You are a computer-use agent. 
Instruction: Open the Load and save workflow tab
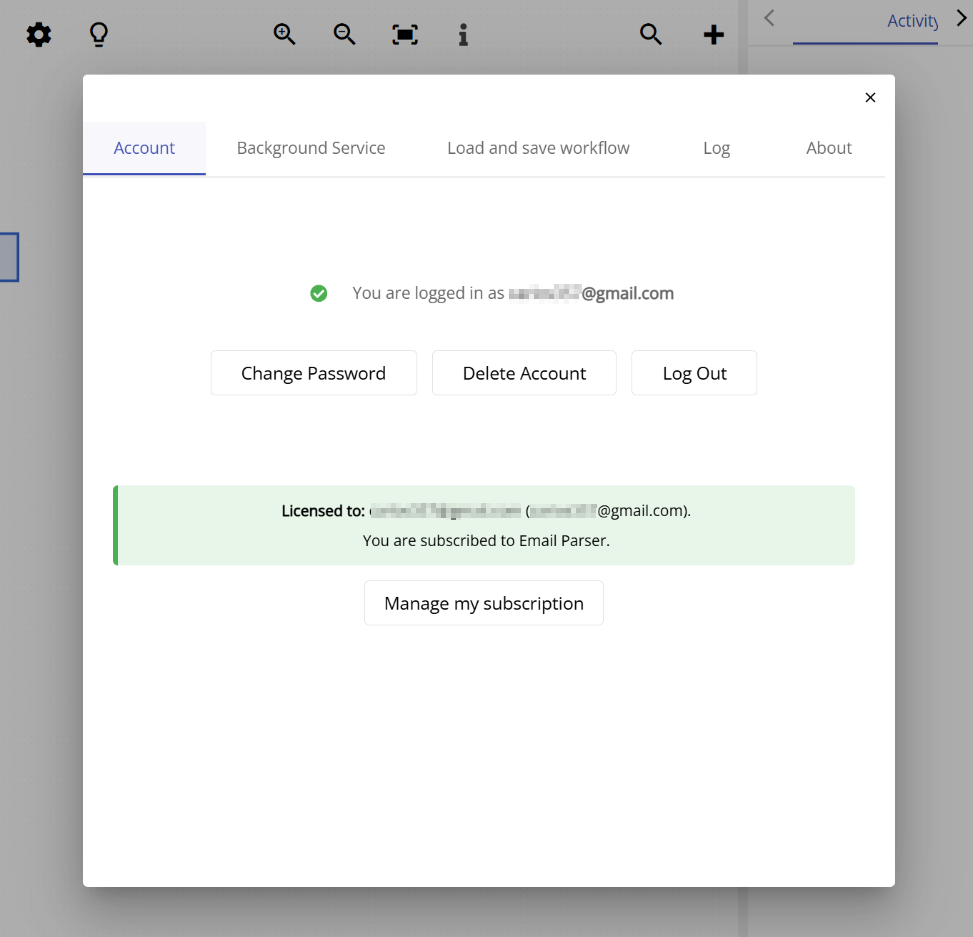[538, 147]
